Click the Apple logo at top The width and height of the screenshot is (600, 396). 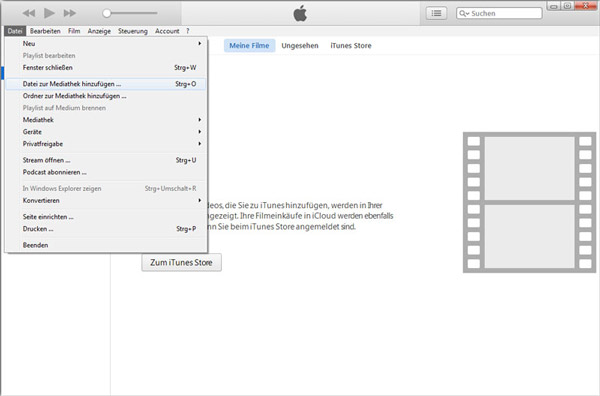pyautogui.click(x=300, y=13)
